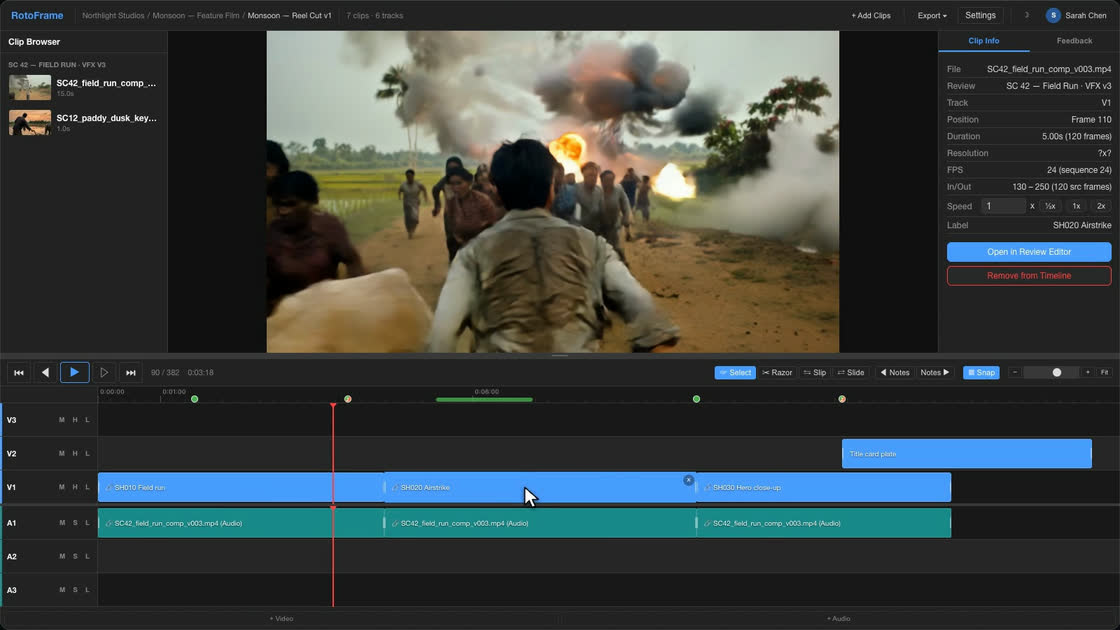This screenshot has width=1120, height=630.
Task: Jump to the timeline end
Action: pyautogui.click(x=131, y=372)
